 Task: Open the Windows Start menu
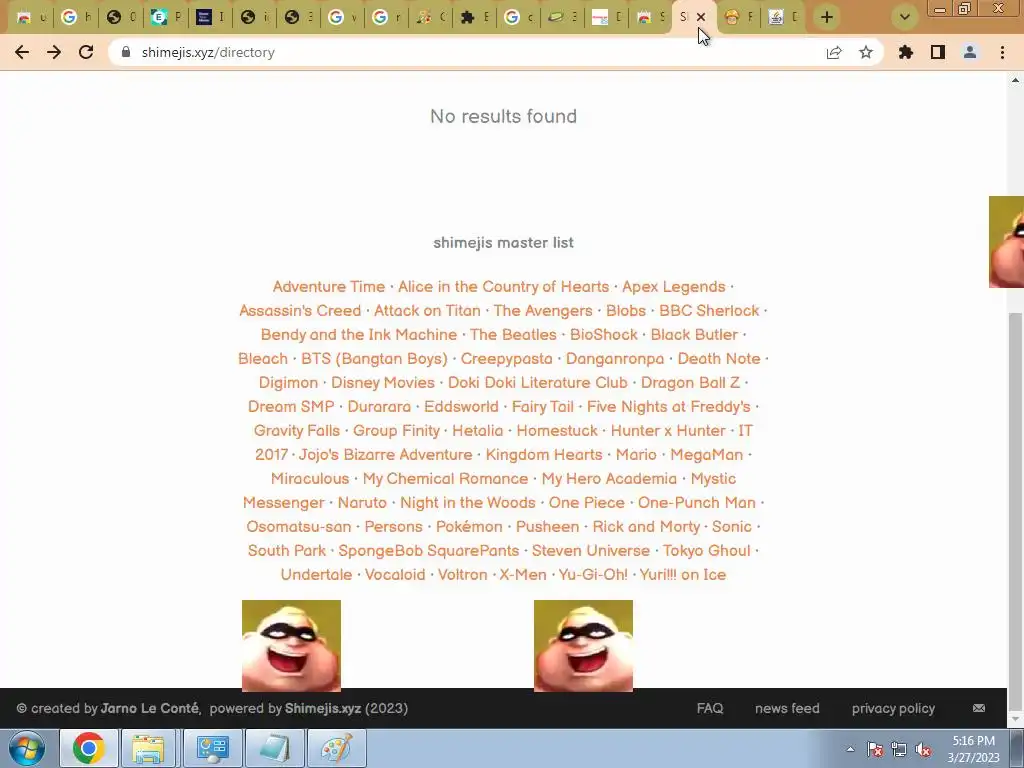tap(26, 748)
